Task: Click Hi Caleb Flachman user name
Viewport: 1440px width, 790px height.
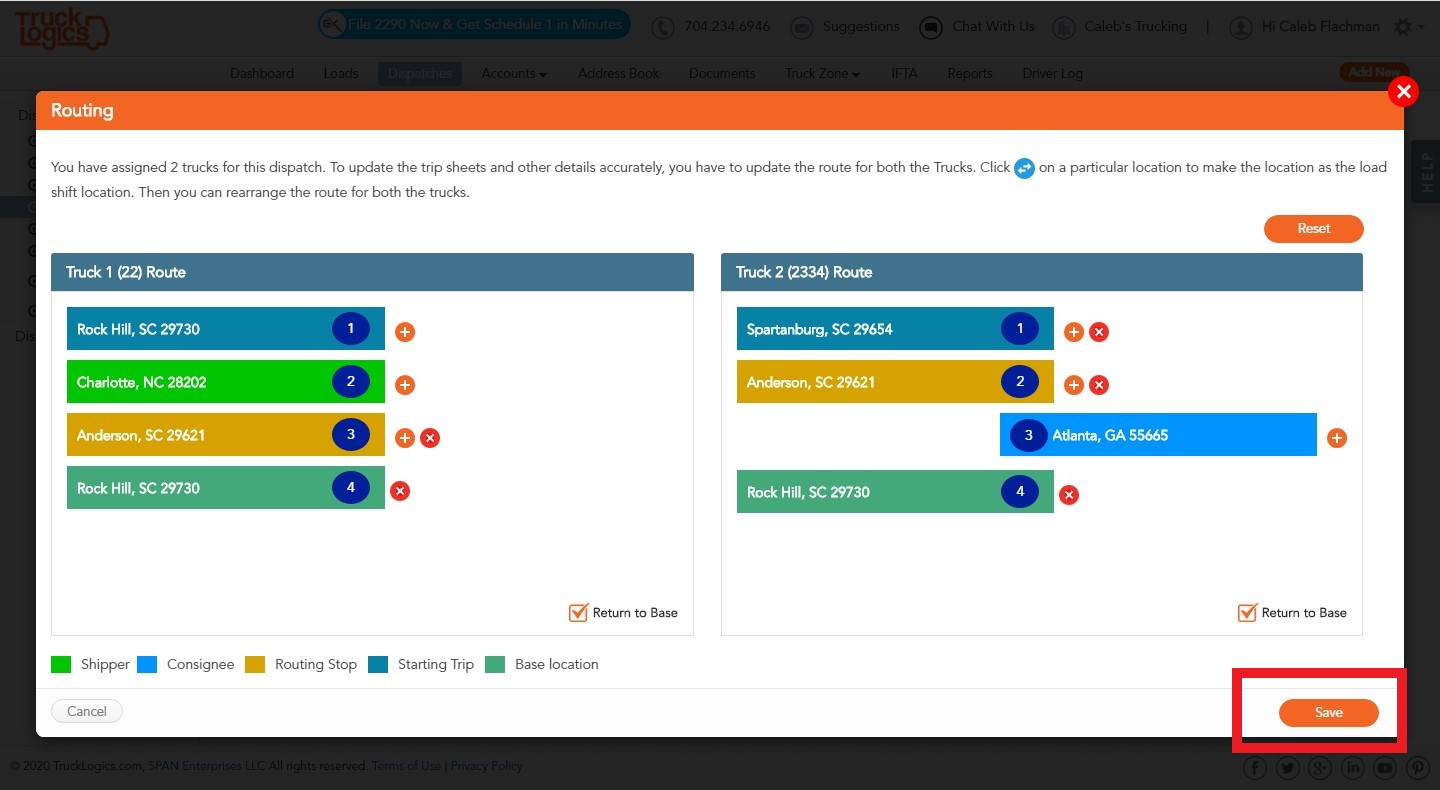Action: (x=1320, y=26)
